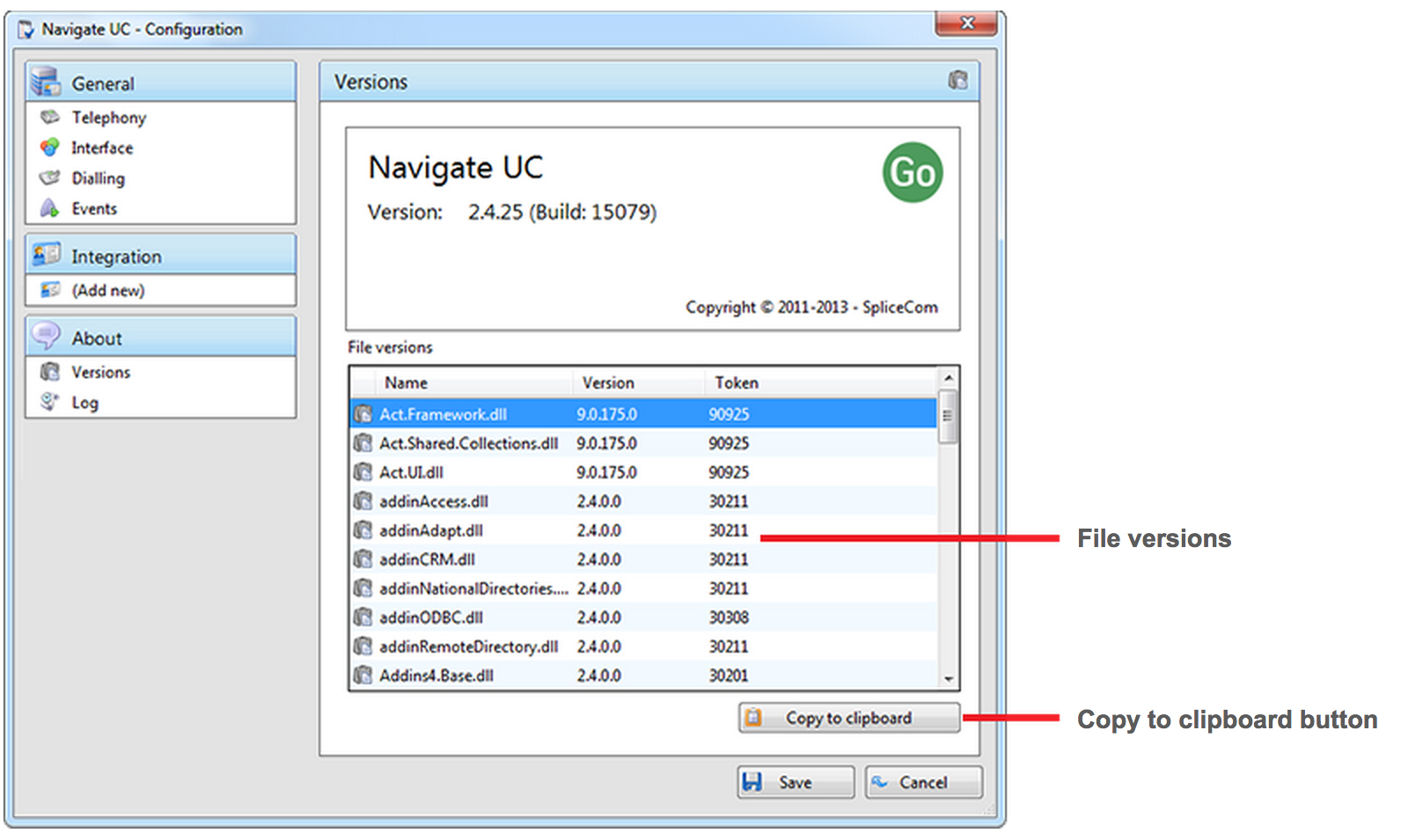Select the addinODBC.dll row

644,617
